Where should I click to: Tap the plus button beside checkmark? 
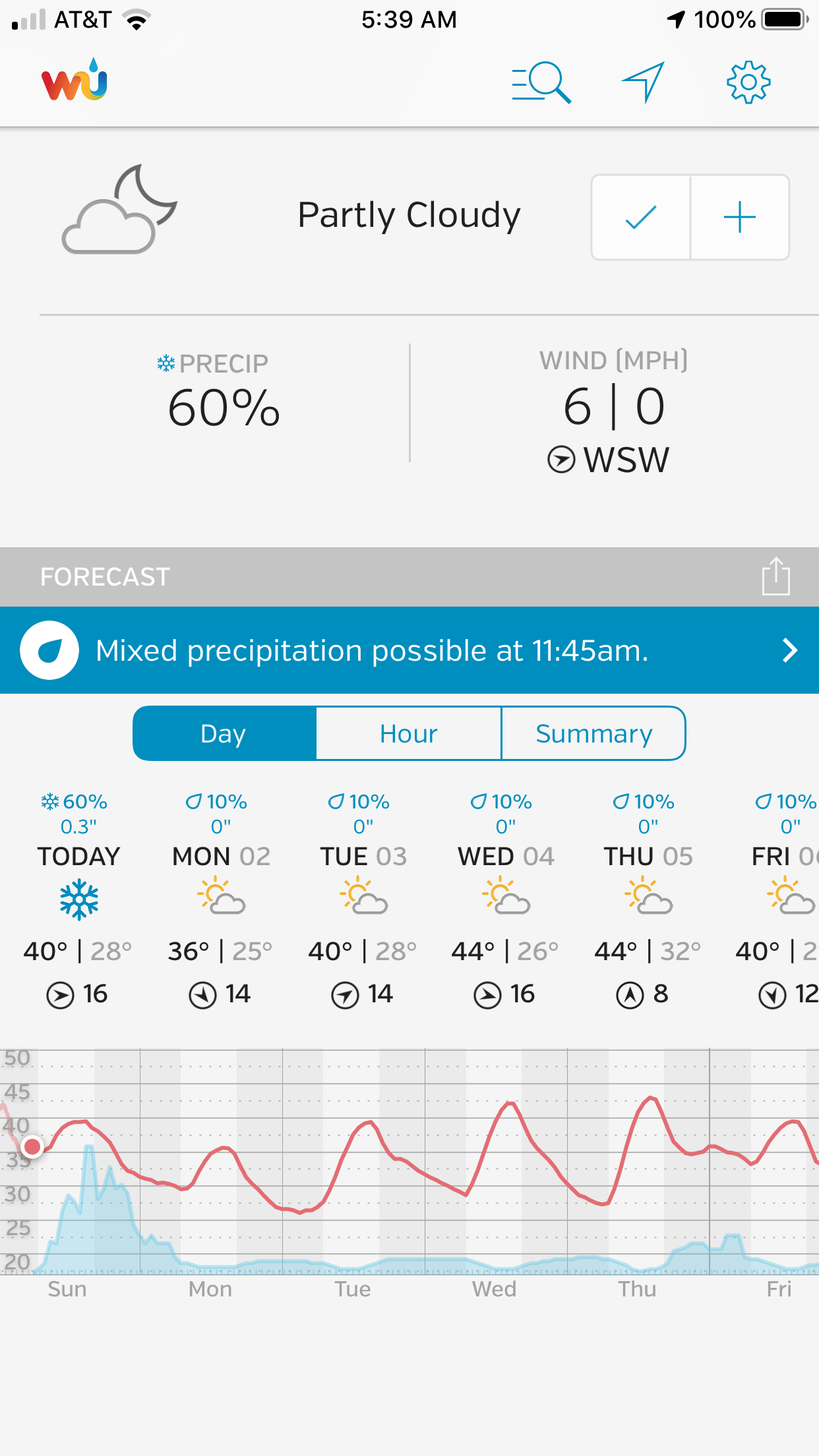point(739,218)
